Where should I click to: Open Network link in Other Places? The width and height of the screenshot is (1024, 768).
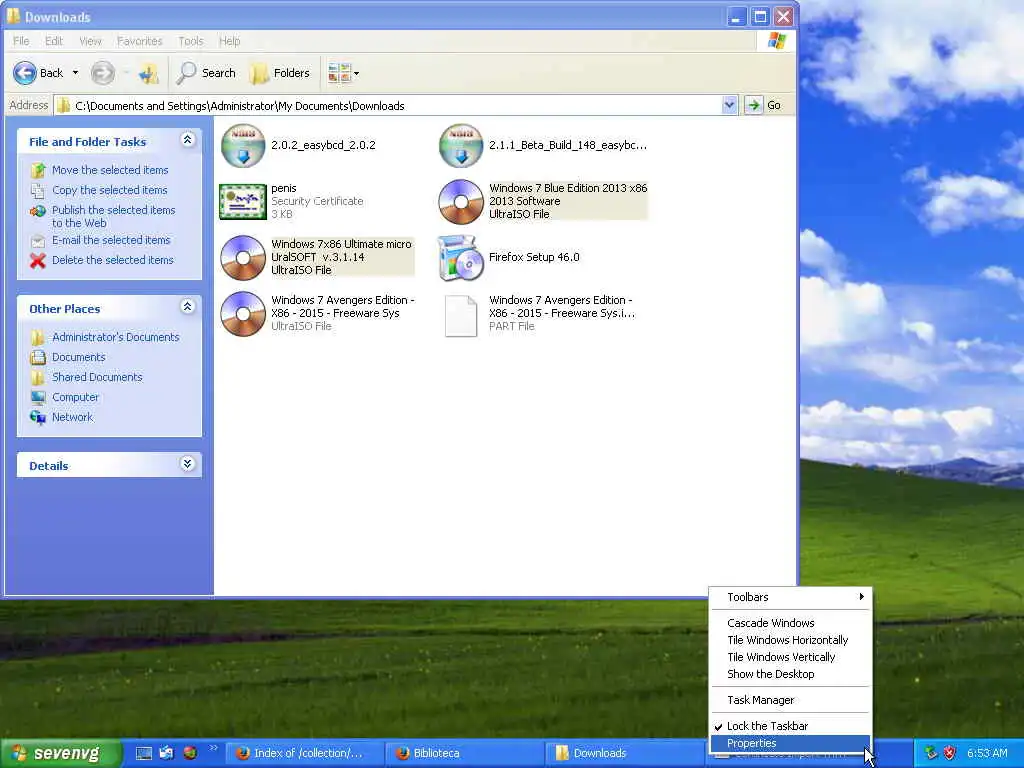pos(72,417)
